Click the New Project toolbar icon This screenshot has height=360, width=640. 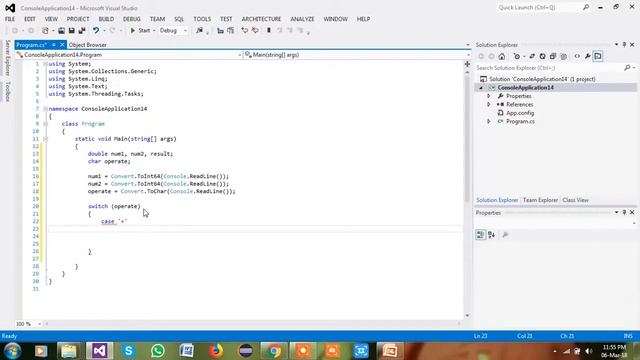(x=45, y=31)
